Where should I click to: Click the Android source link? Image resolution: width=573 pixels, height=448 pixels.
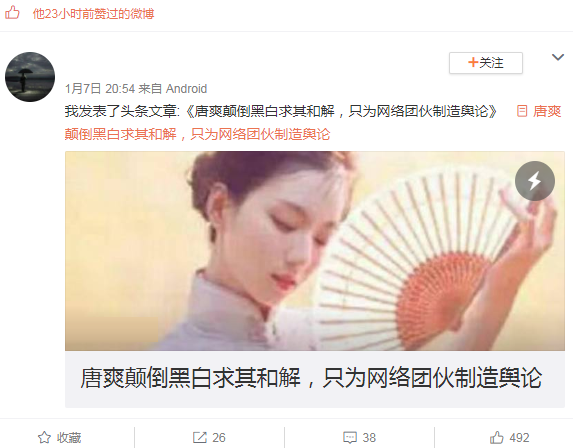(x=186, y=88)
